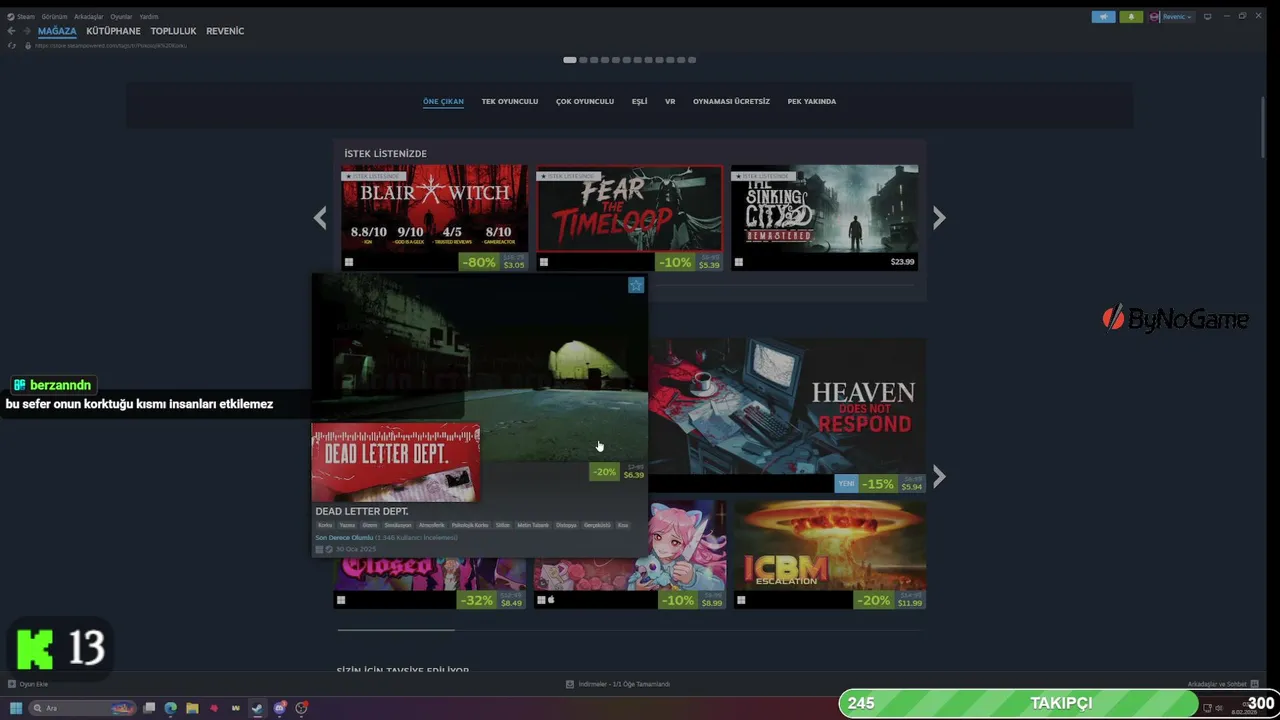Click the store URL address text
The image size is (1280, 720).
tap(111, 45)
